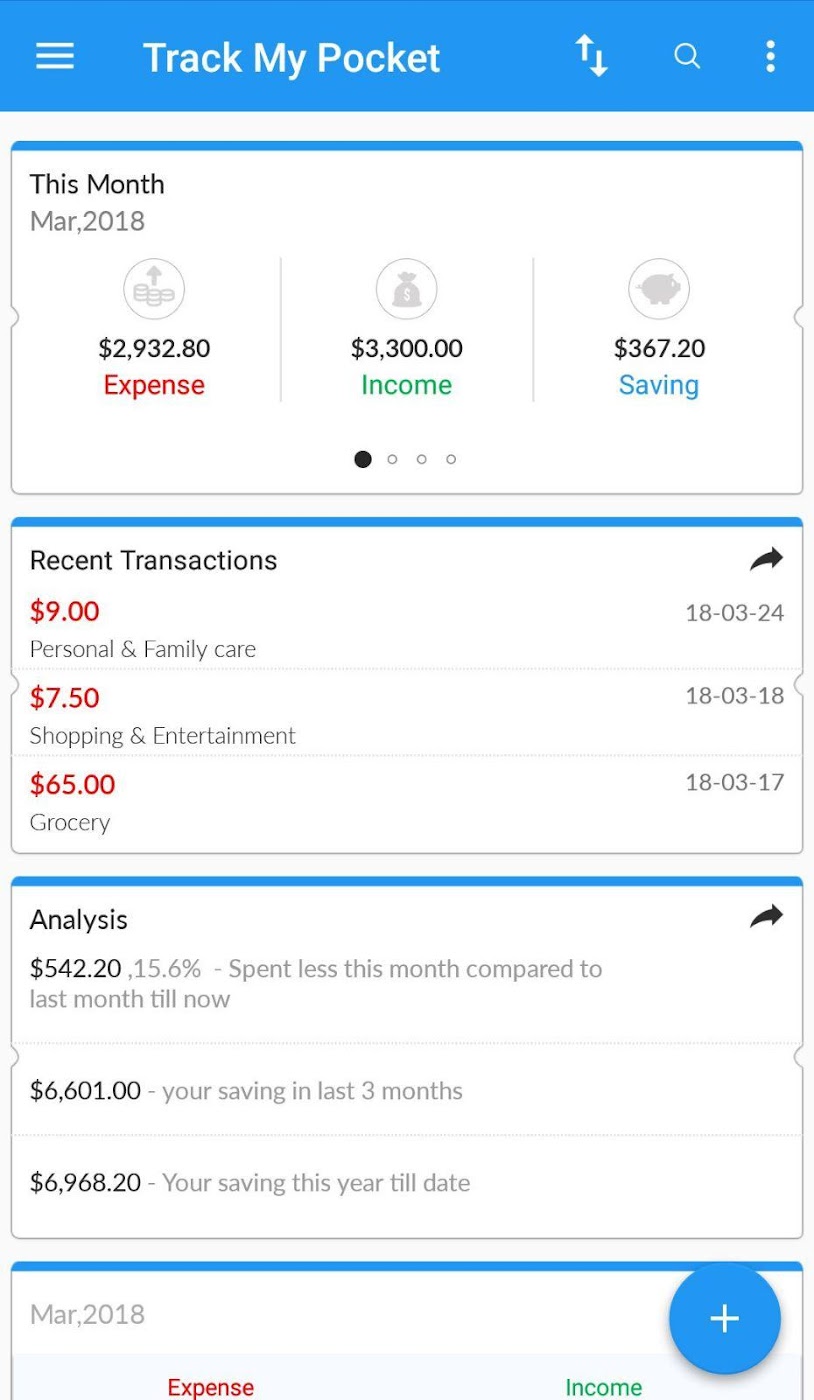Open the $65.00 Grocery transaction
Screen dimensions: 814x1400
(x=406, y=802)
